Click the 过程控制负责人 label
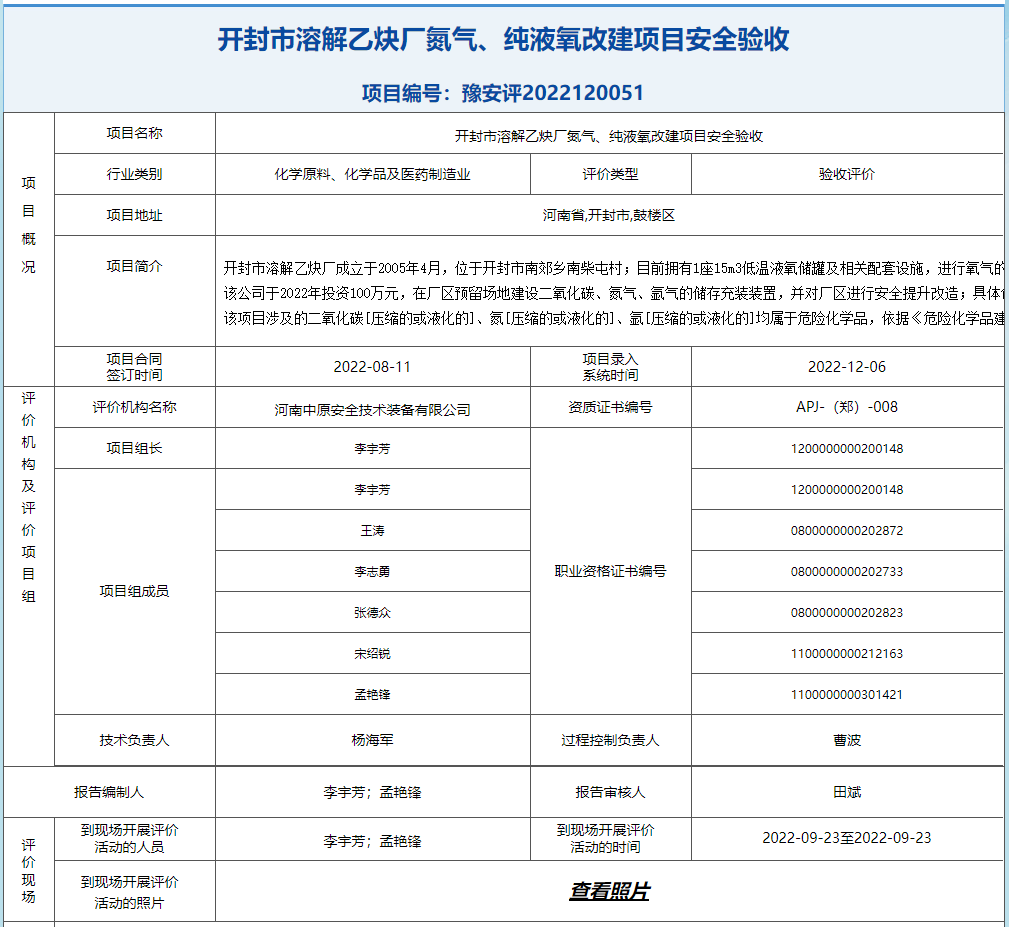 [x=610, y=740]
